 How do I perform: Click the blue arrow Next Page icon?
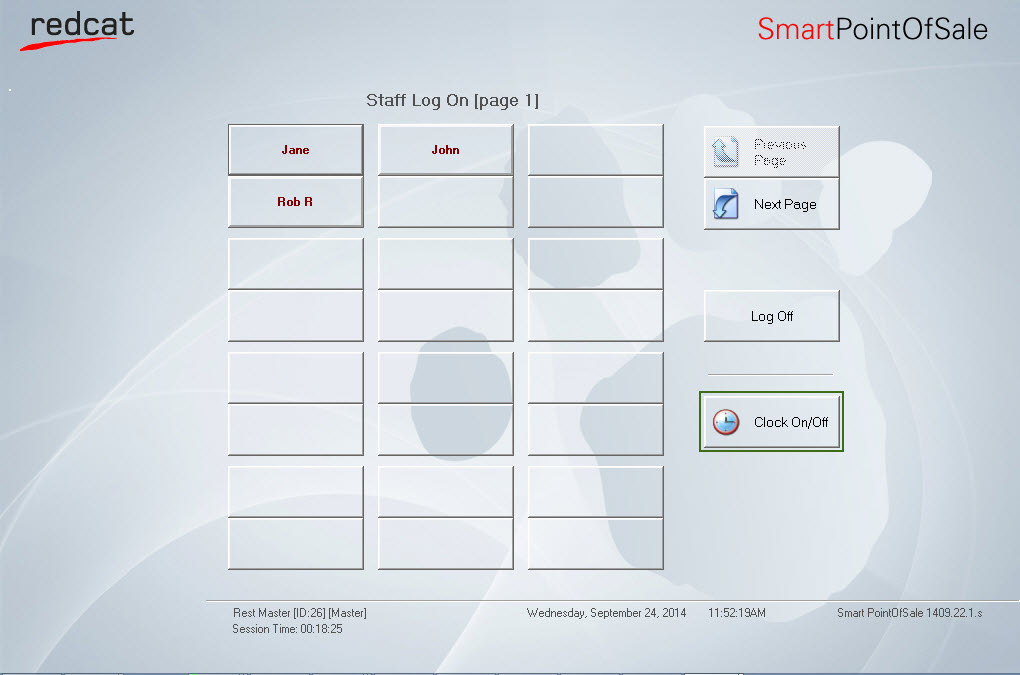pos(724,204)
